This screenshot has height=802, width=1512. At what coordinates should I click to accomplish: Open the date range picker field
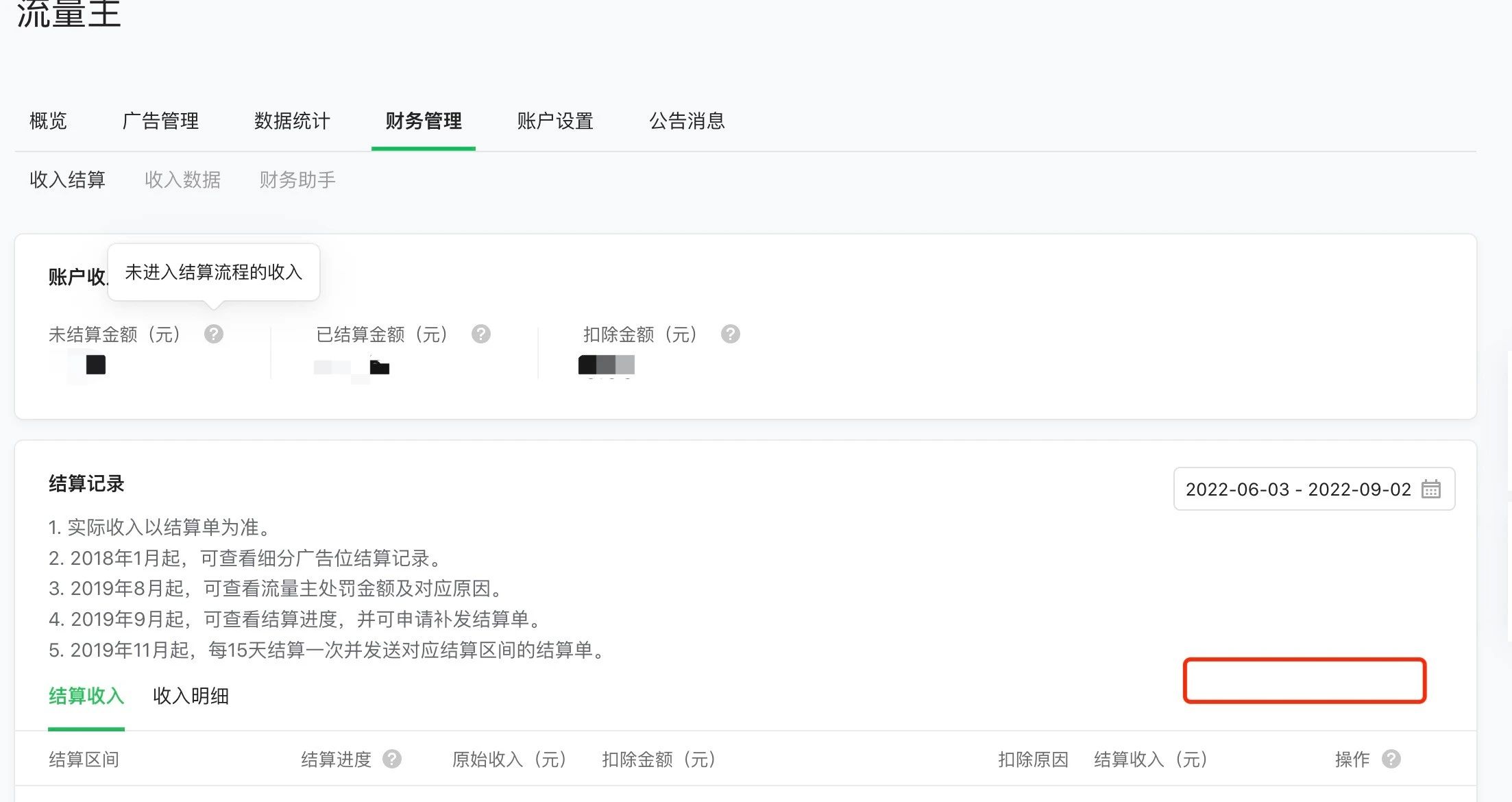[1297, 489]
